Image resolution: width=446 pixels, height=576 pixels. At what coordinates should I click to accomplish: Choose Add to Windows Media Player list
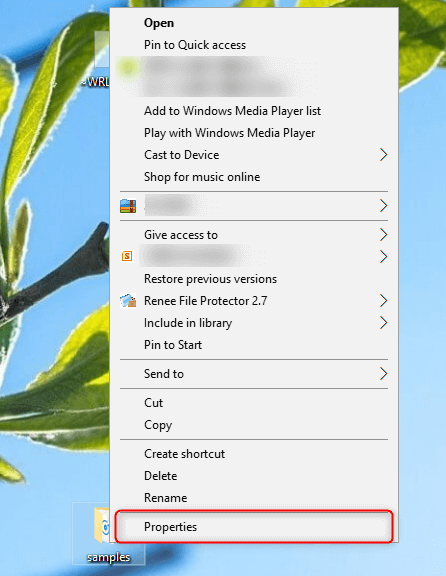(253, 111)
